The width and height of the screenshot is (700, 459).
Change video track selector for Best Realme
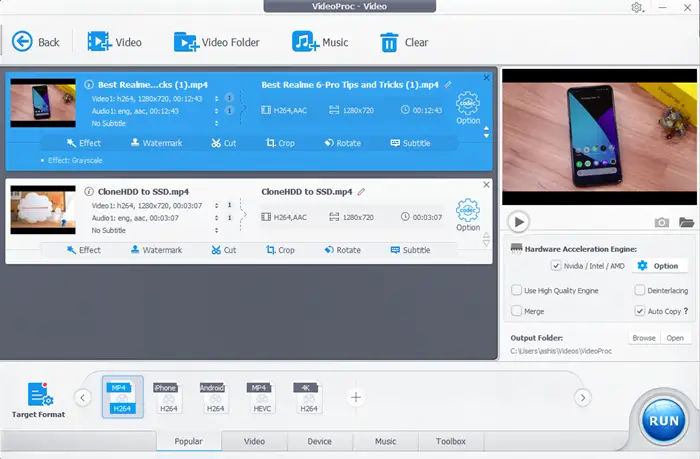[x=217, y=99]
